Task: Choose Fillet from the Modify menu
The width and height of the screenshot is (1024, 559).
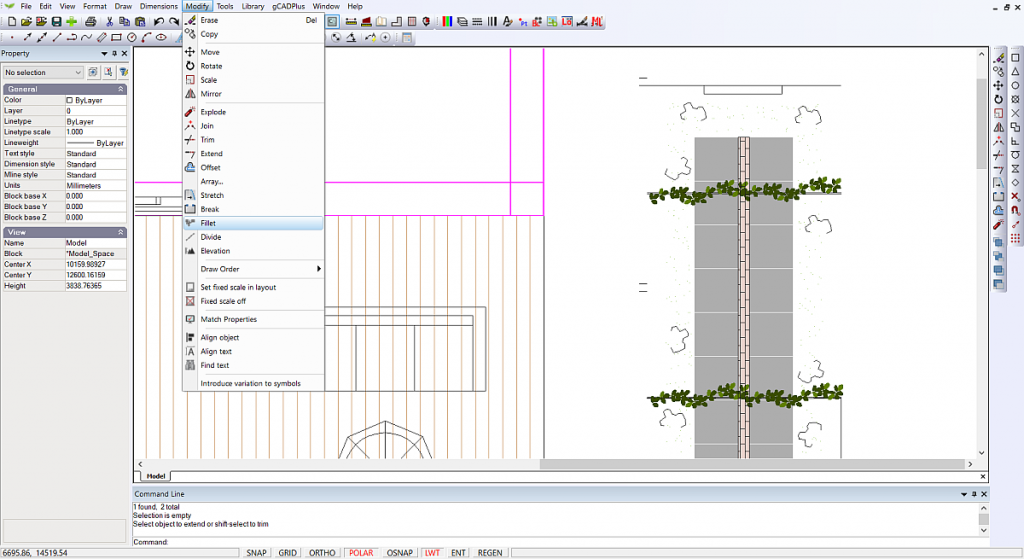Action: 253,223
